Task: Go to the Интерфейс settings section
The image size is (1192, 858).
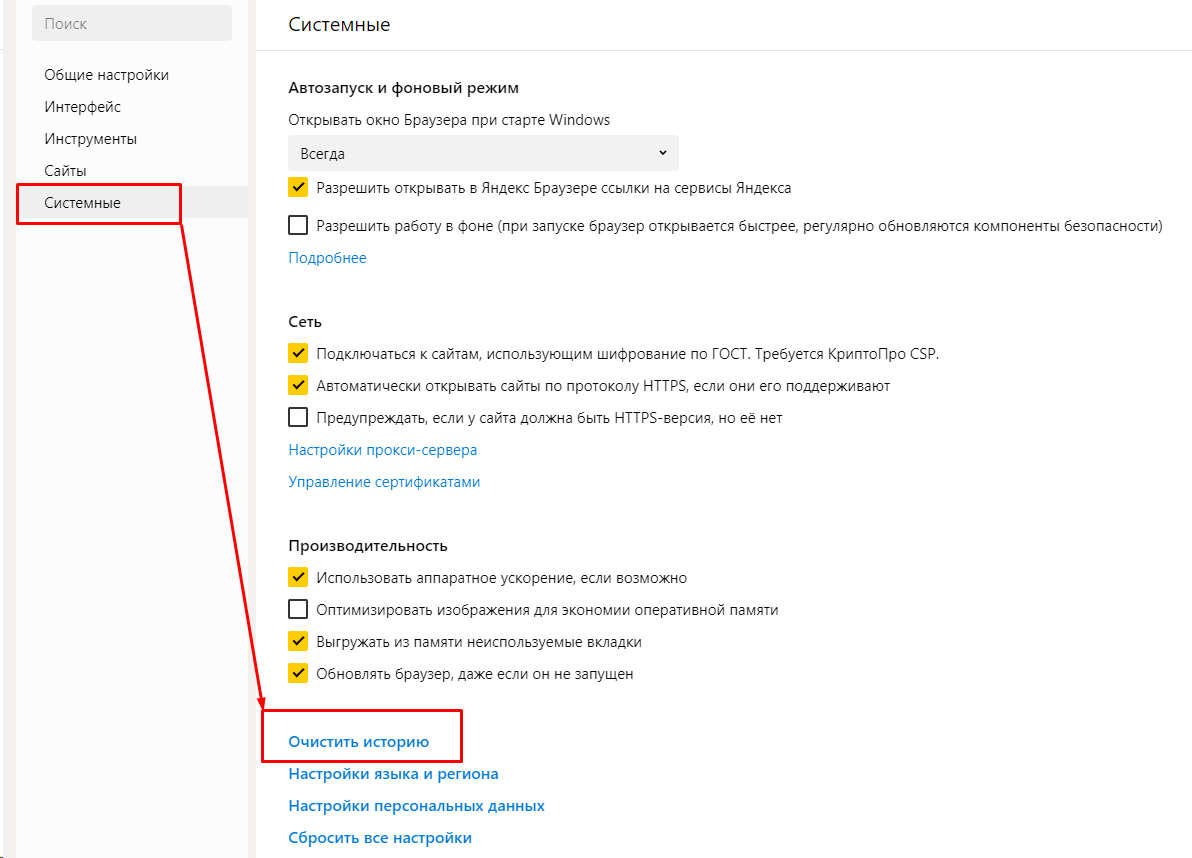Action: (82, 107)
